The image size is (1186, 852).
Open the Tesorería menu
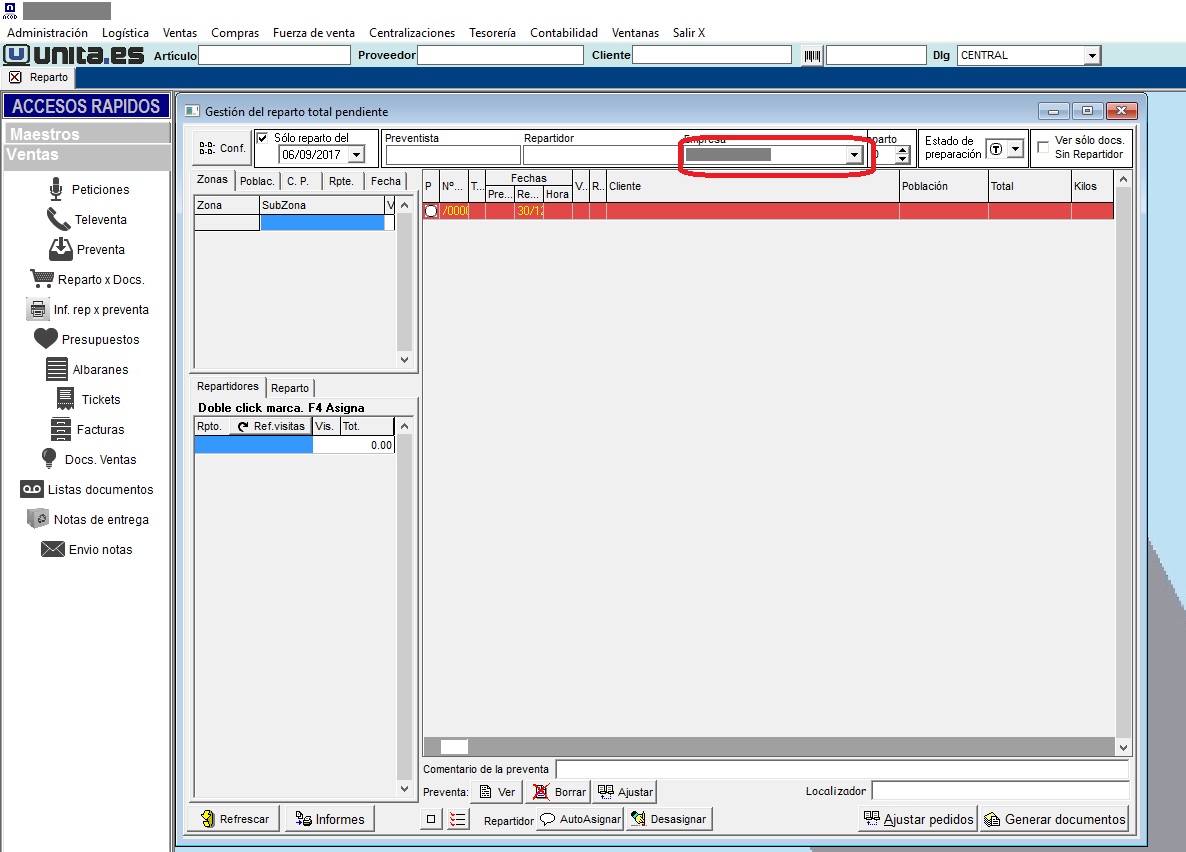492,33
